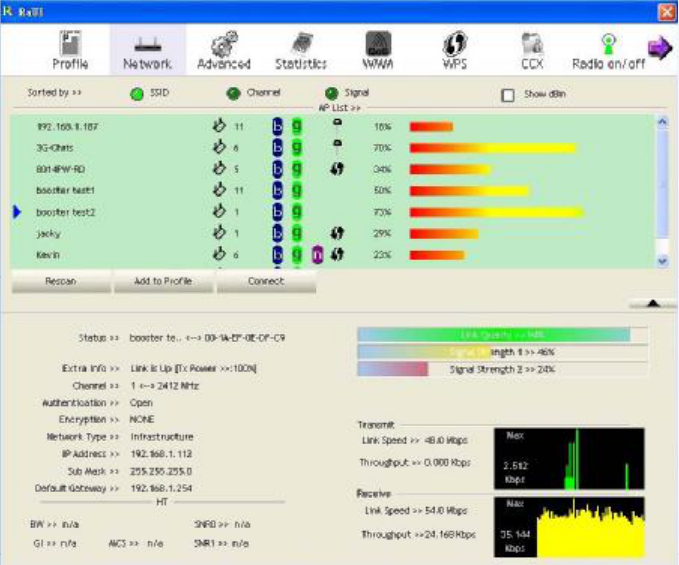This screenshot has height=565, width=679.
Task: Click the 70% signal bar of 3G-Chats
Action: click(493, 149)
